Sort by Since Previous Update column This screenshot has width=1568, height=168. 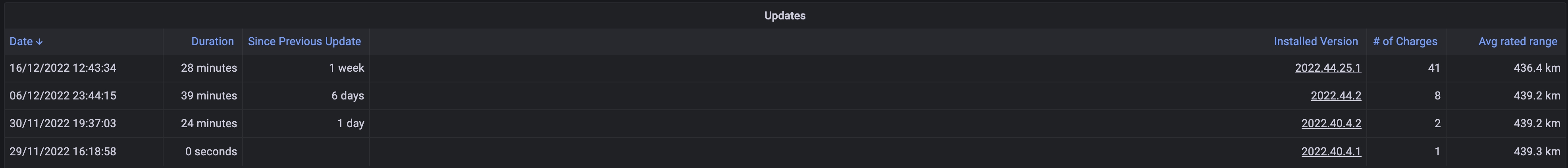point(304,41)
